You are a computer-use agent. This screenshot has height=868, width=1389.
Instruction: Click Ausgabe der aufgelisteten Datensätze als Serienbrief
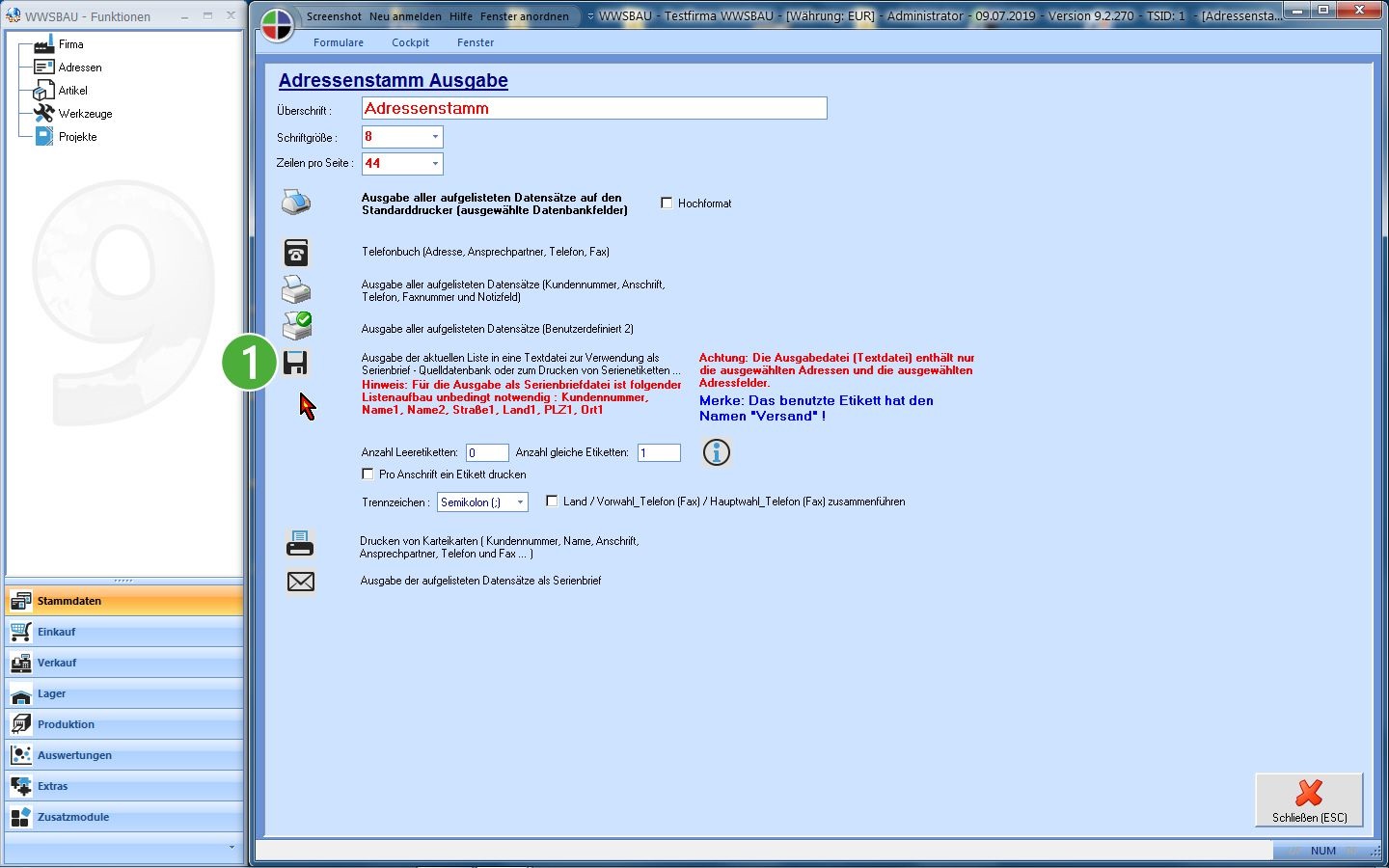(x=480, y=581)
